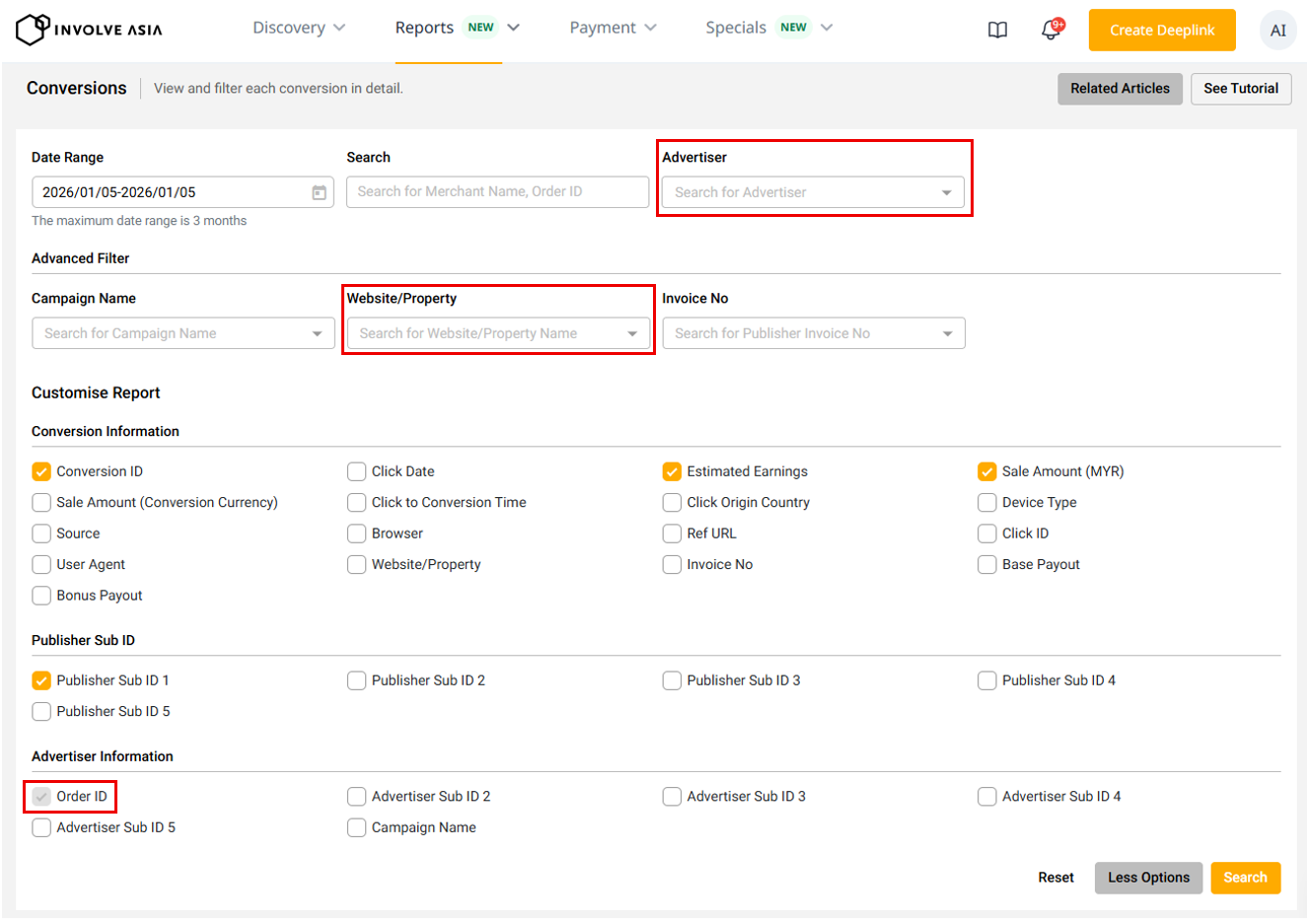
Task: Click the calendar icon in Date Range
Action: [319, 192]
